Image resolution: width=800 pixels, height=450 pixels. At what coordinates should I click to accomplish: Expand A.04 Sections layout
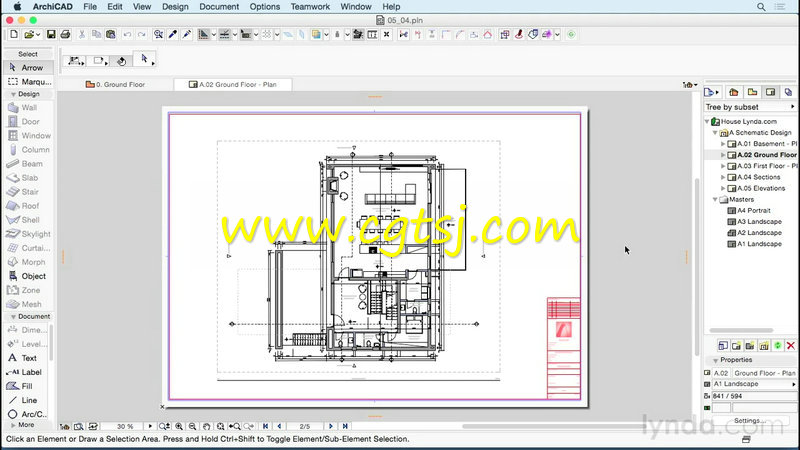pos(723,177)
